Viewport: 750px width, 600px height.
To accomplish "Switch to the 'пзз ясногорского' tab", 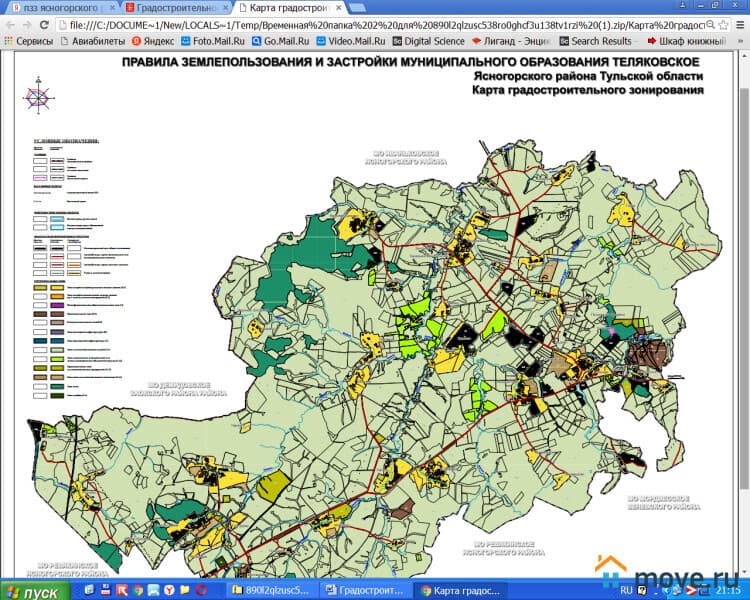I will point(60,8).
